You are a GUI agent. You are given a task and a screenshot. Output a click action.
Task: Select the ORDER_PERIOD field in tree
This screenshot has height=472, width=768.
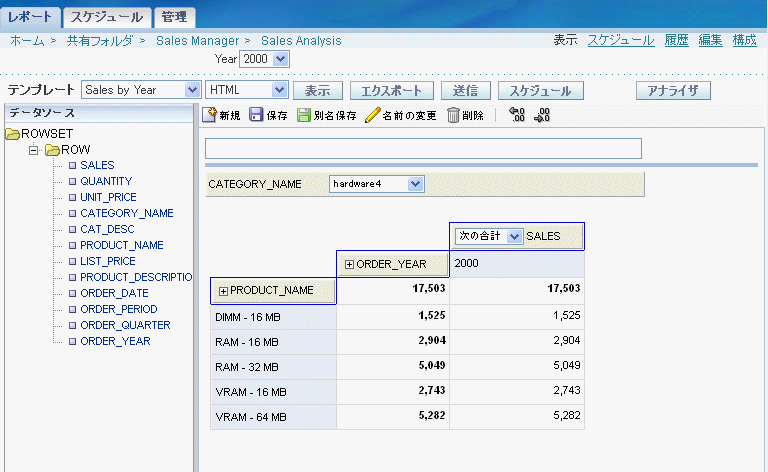119,309
